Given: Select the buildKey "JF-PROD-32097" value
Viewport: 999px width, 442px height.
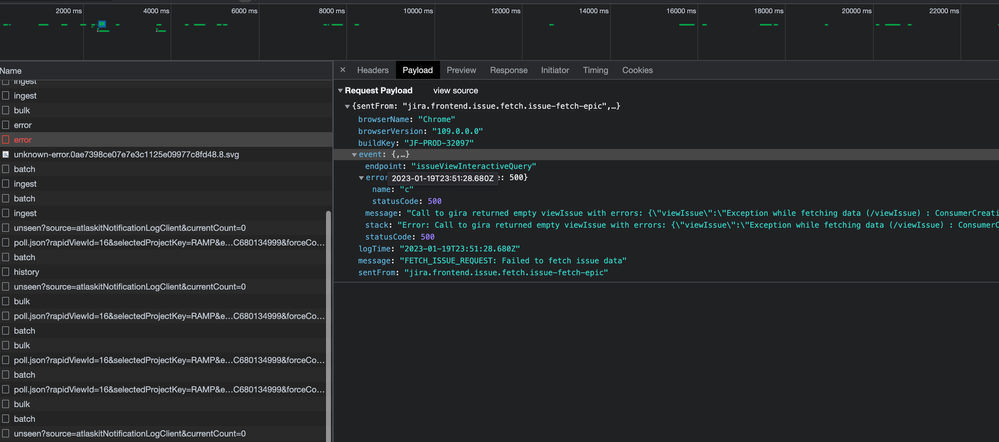Looking at the screenshot, I should coord(440,143).
